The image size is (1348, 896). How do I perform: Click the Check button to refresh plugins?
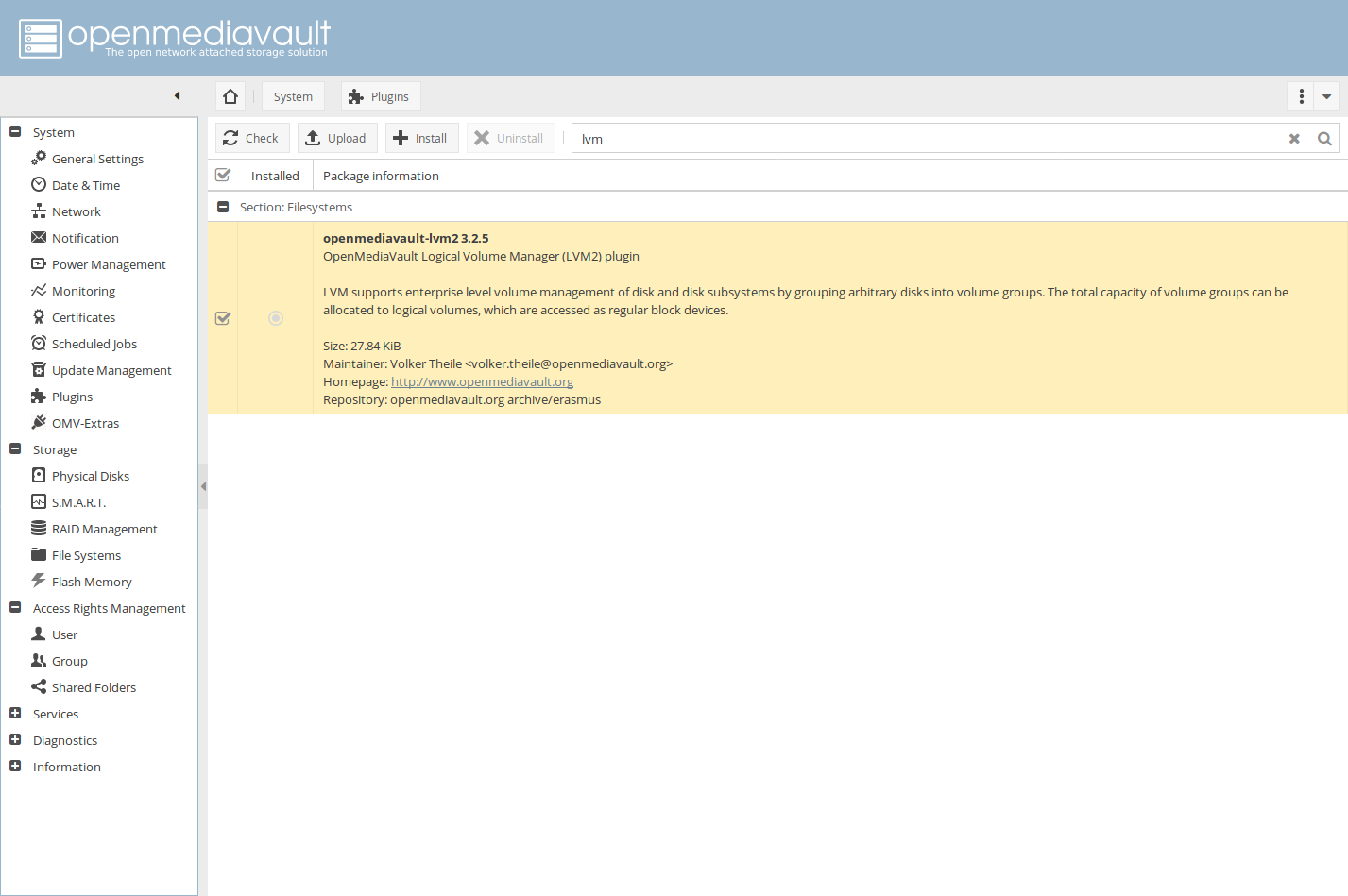point(251,138)
